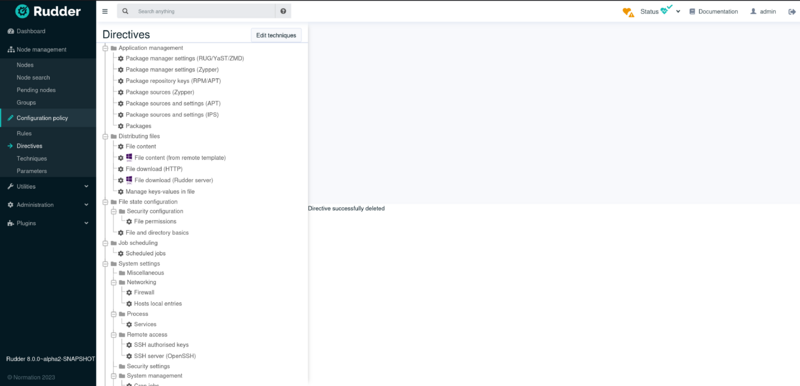Open the Status dropdown arrow

point(678,11)
